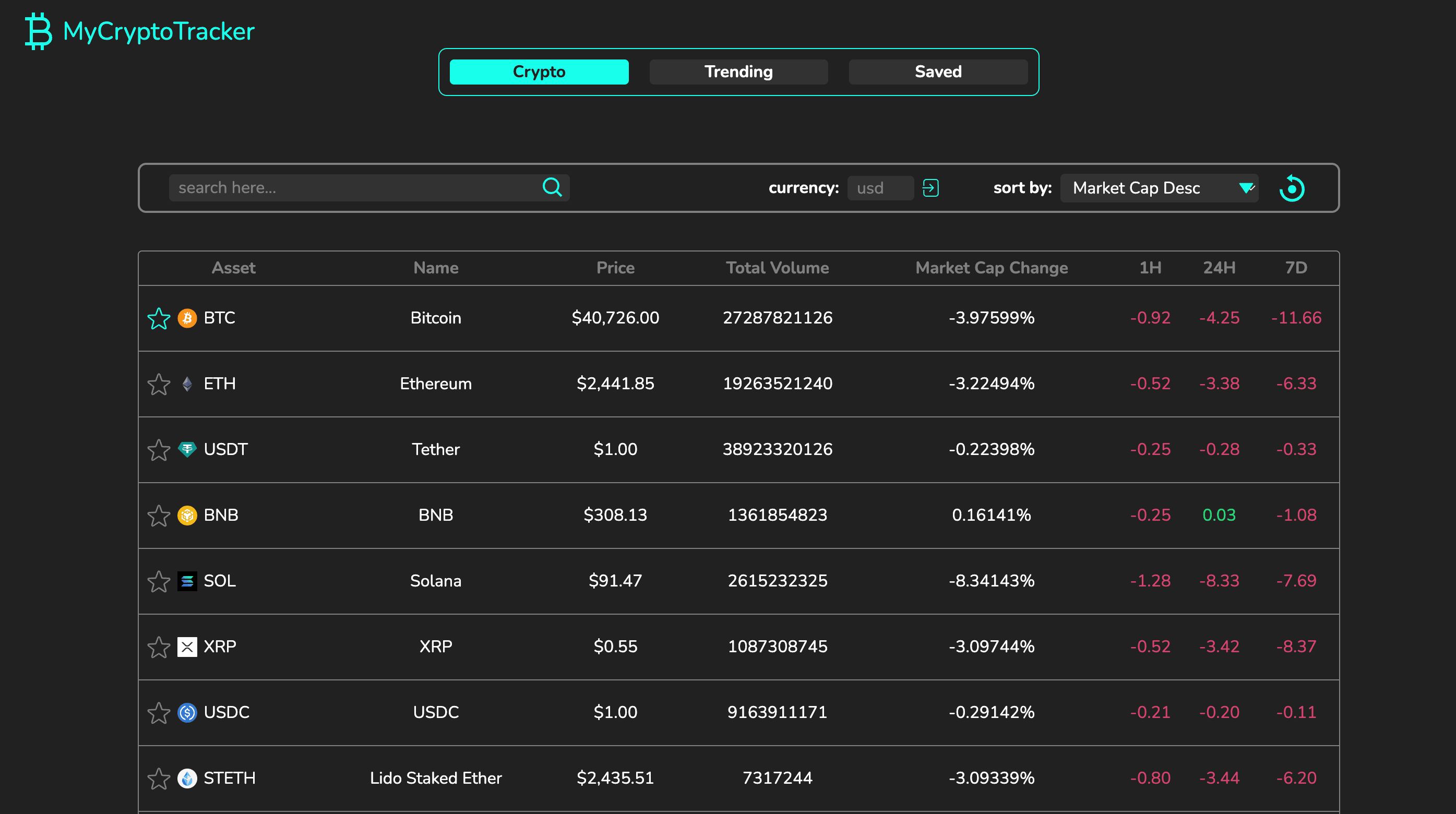Screen dimensions: 1456x814
Task: Save STETH using its star
Action: coord(159,779)
